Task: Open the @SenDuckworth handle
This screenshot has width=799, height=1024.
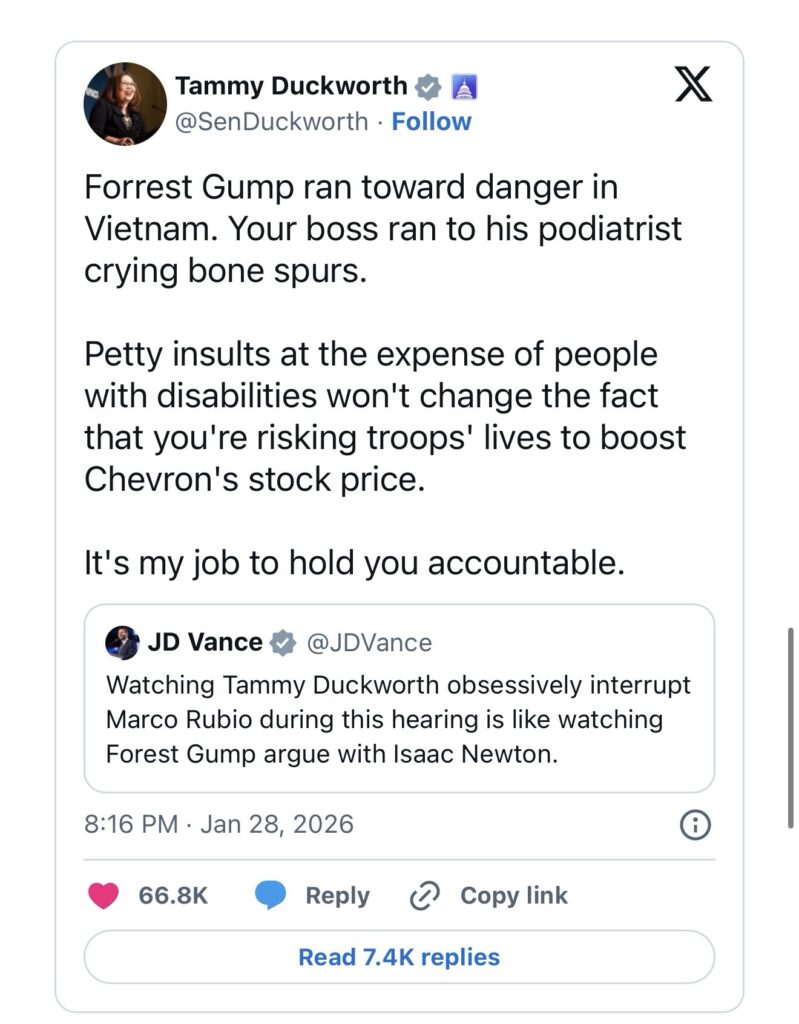Action: coord(271,122)
